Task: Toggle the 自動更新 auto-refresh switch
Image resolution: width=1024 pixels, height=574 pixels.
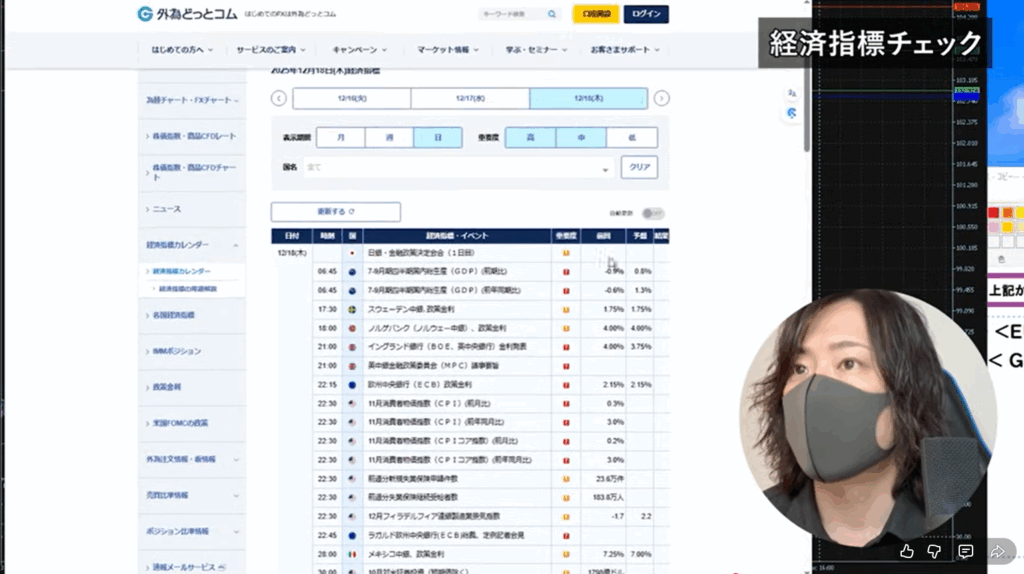Action: point(653,213)
